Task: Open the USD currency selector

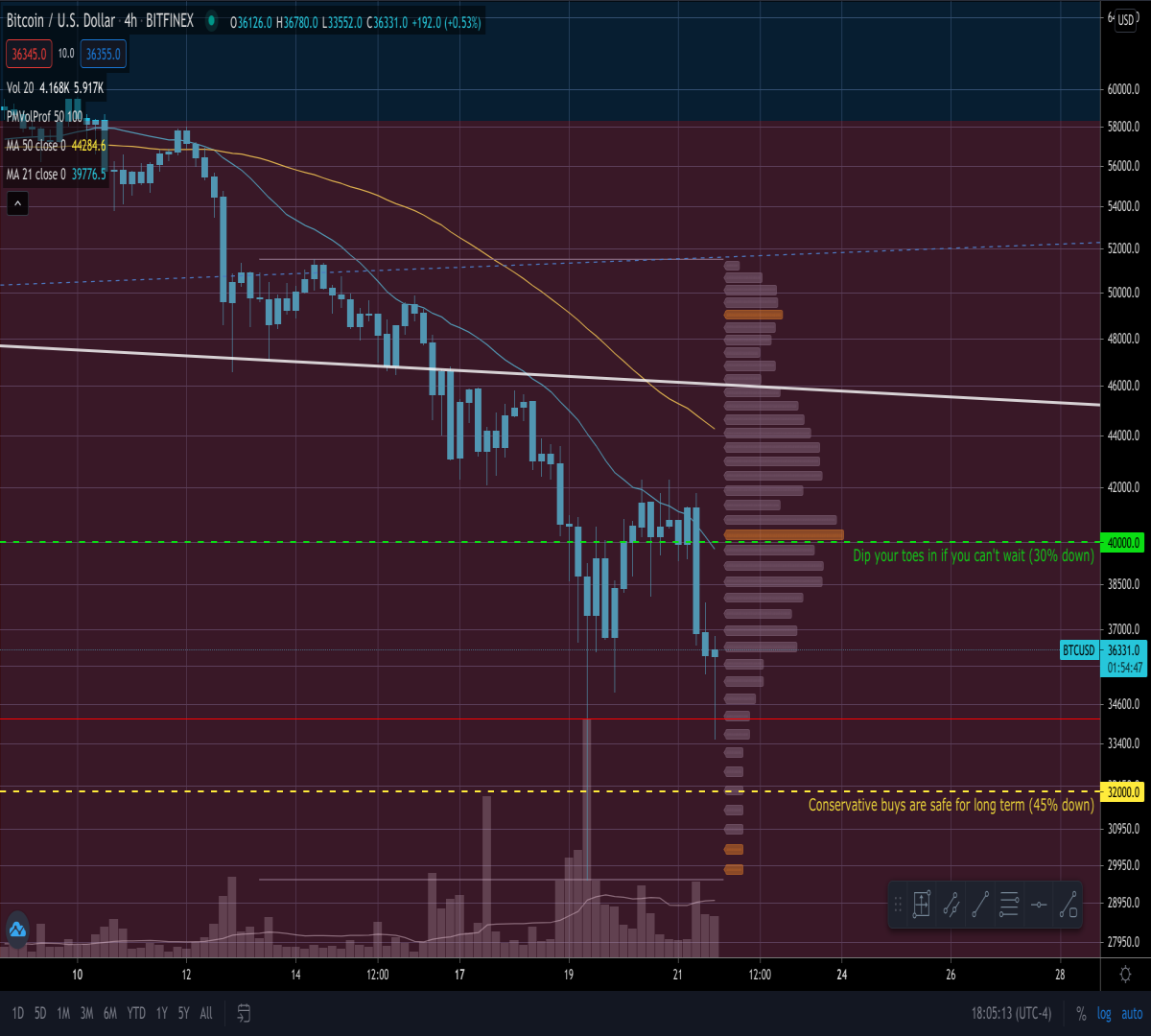Action: click(1125, 20)
